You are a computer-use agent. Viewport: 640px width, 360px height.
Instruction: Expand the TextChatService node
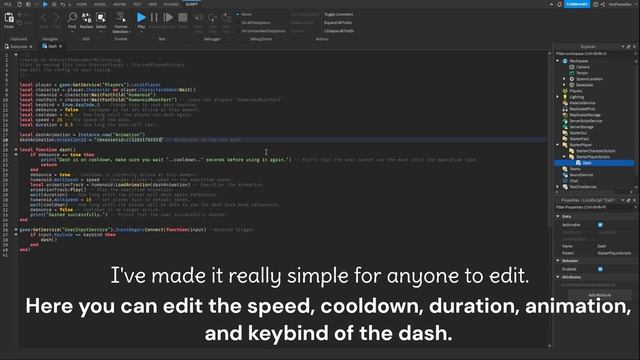point(558,187)
